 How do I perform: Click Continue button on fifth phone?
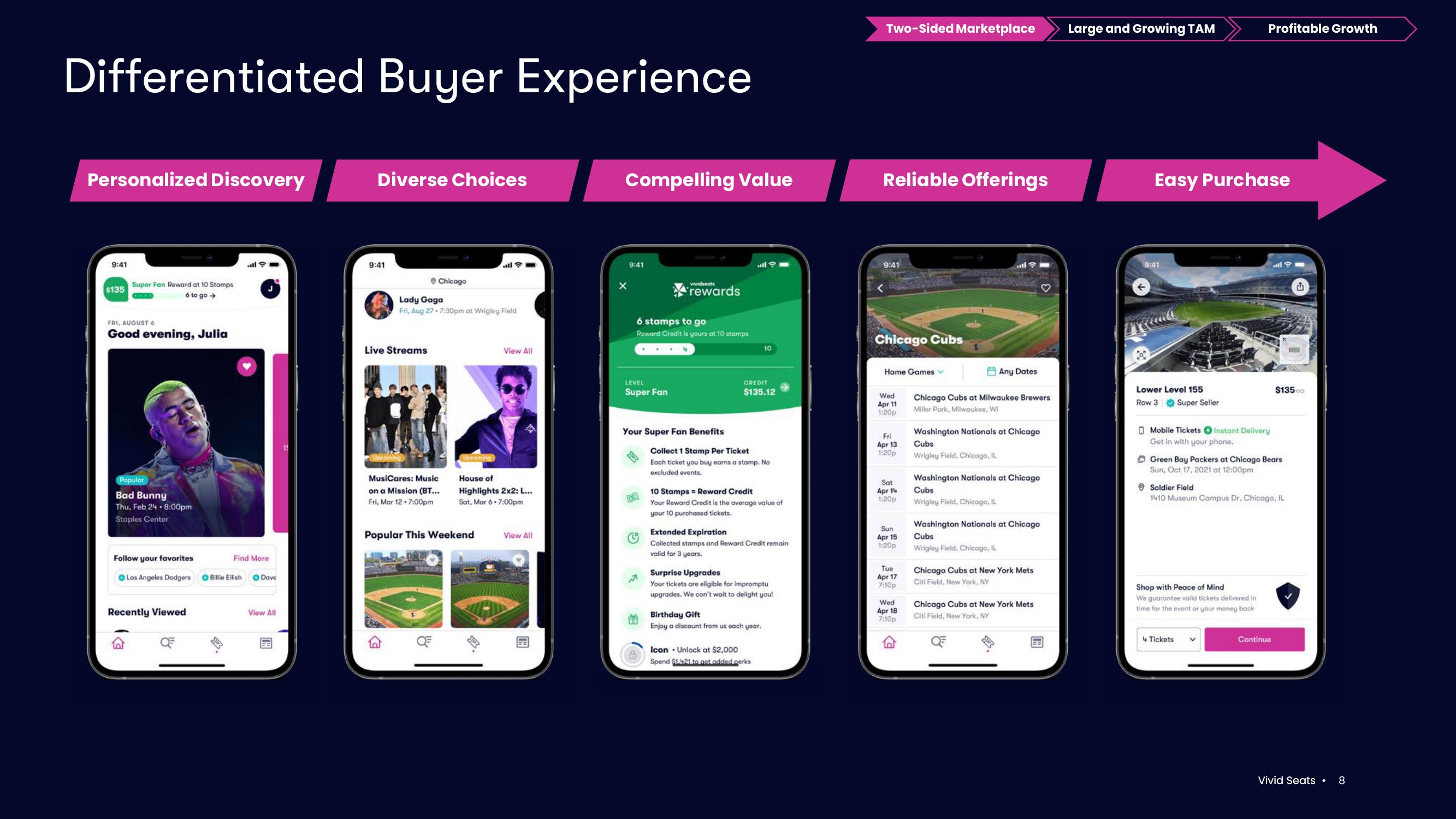(x=1255, y=638)
